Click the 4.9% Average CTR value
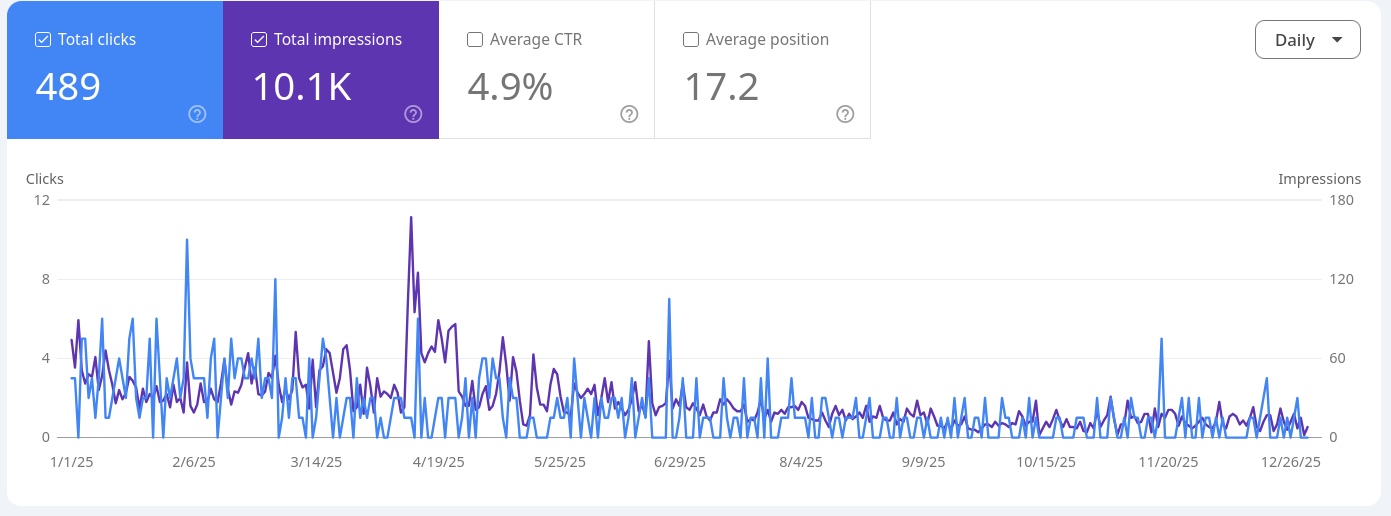 pos(510,87)
